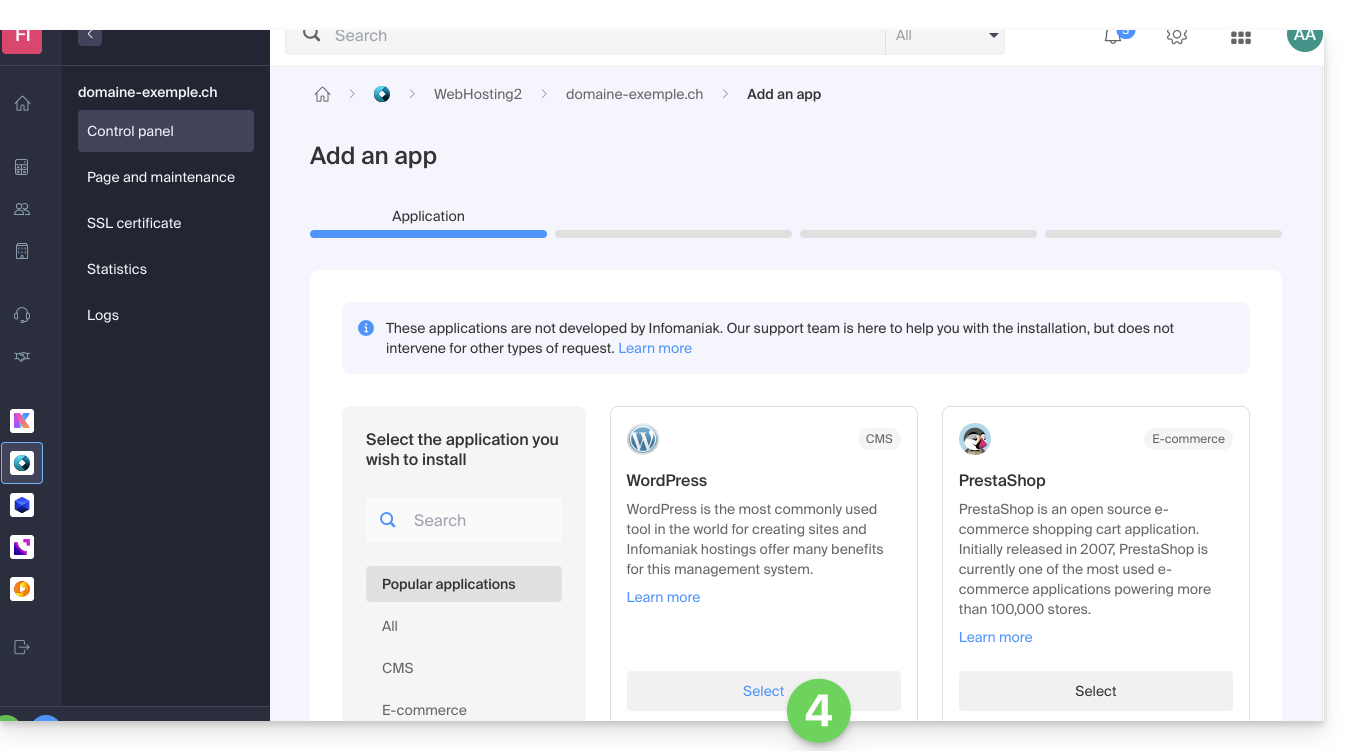Open SSL certificate in the side menu
1354x751 pixels.
pyautogui.click(x=134, y=223)
